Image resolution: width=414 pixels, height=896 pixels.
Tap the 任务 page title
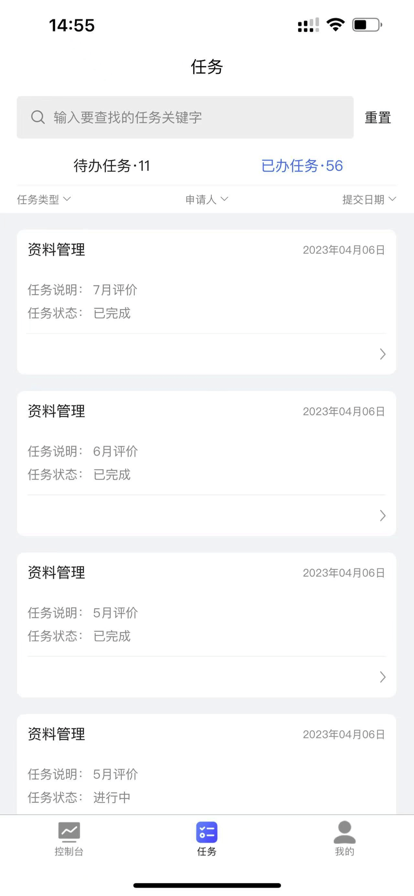pos(206,67)
